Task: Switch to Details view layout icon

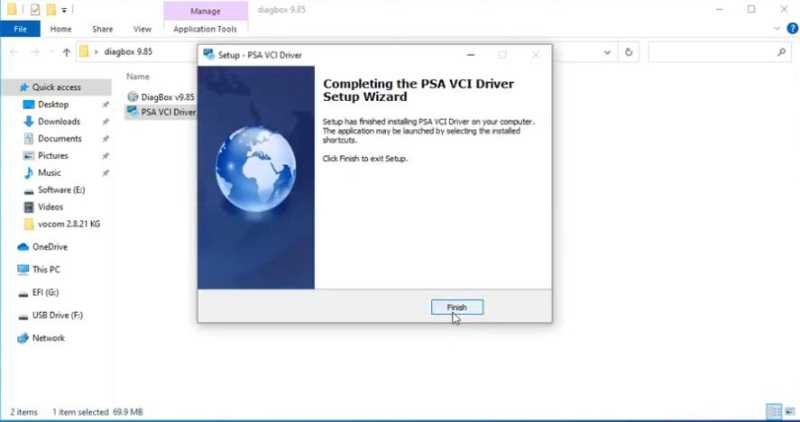Action: (773, 411)
